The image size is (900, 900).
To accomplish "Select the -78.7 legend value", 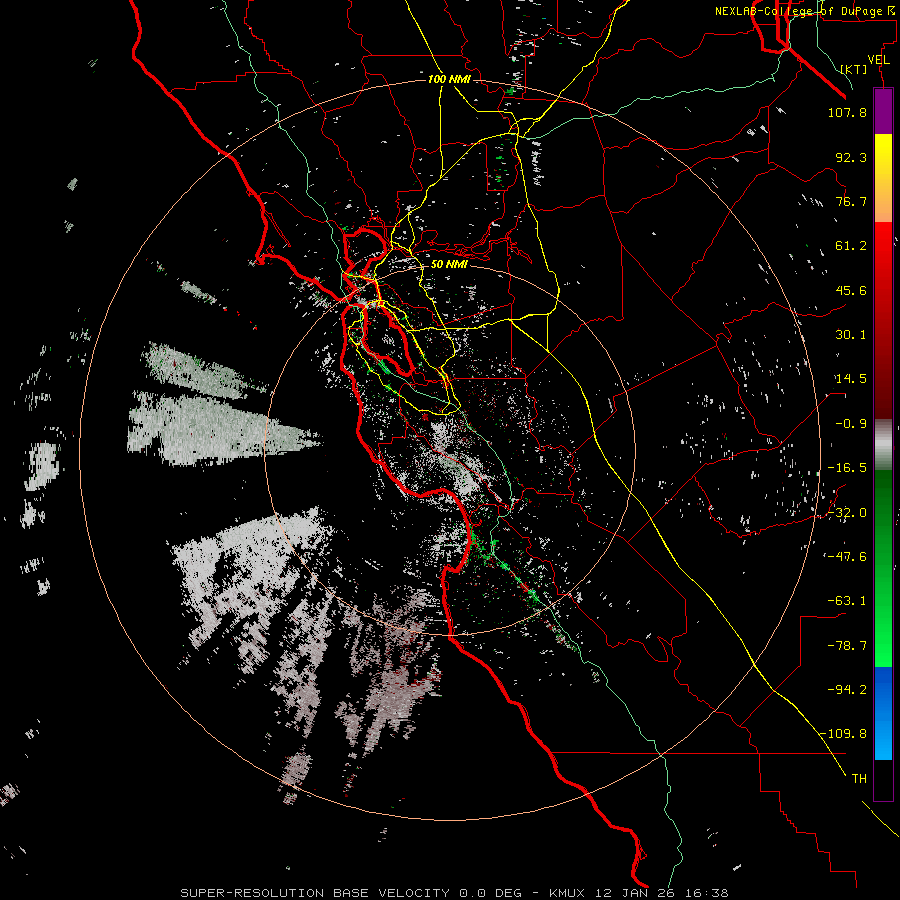I will point(847,646).
